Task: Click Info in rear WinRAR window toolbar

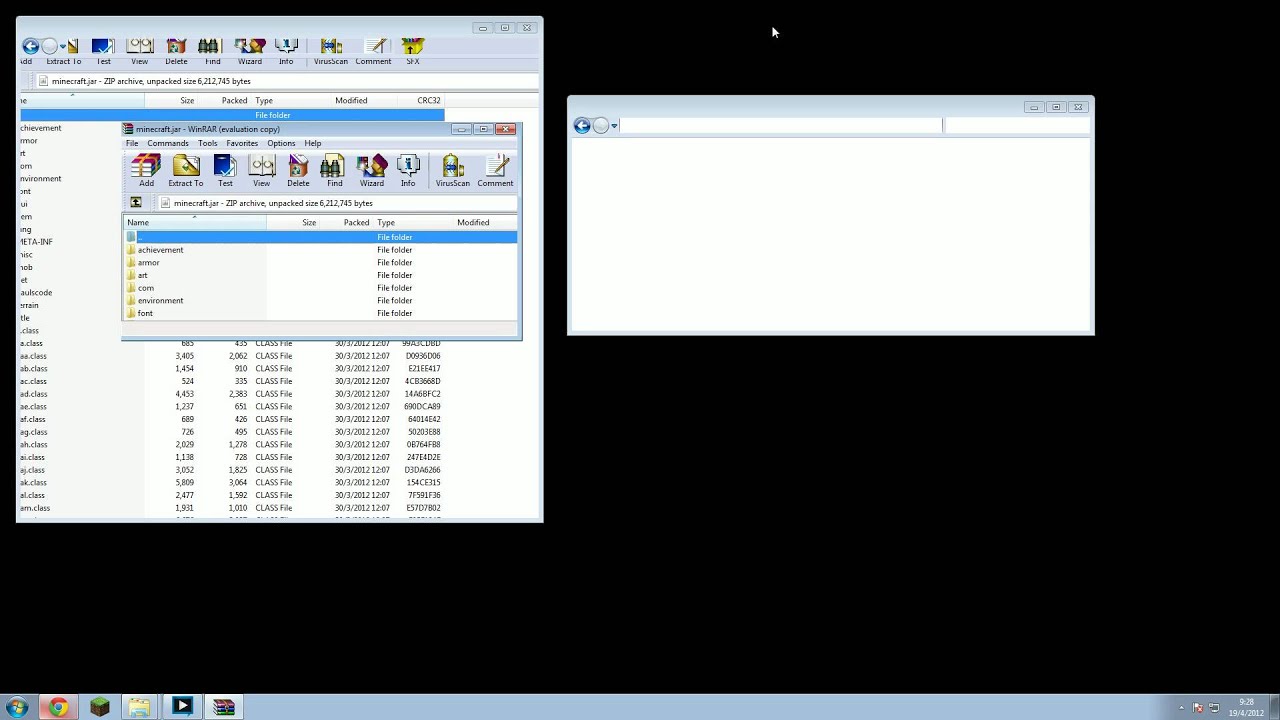Action: 286,52
